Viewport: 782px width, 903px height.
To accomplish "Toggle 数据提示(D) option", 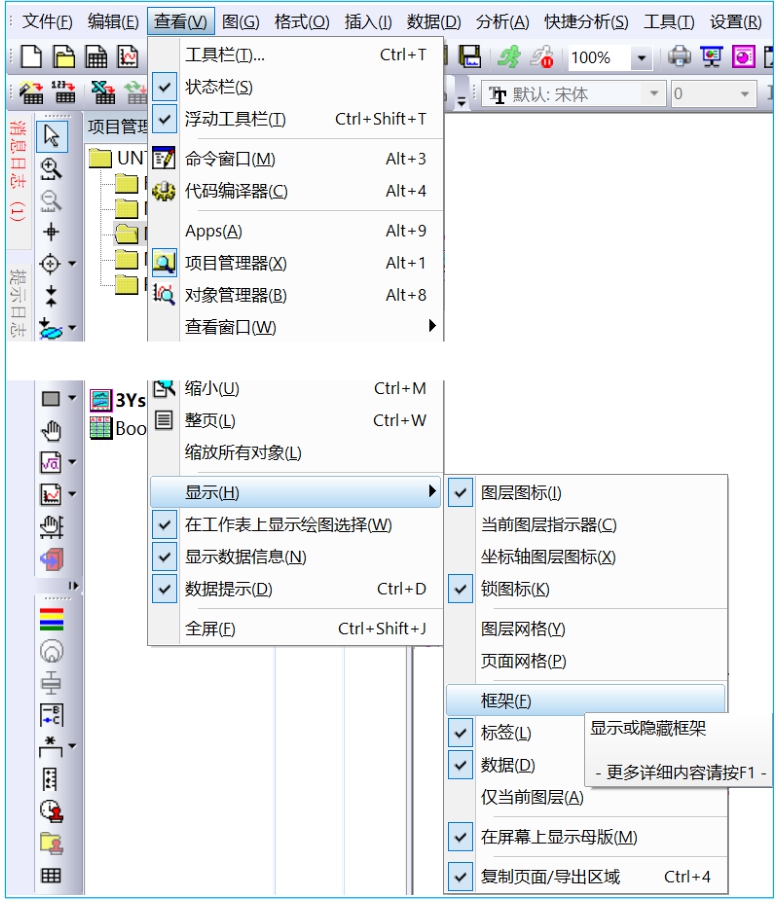I will [164, 589].
